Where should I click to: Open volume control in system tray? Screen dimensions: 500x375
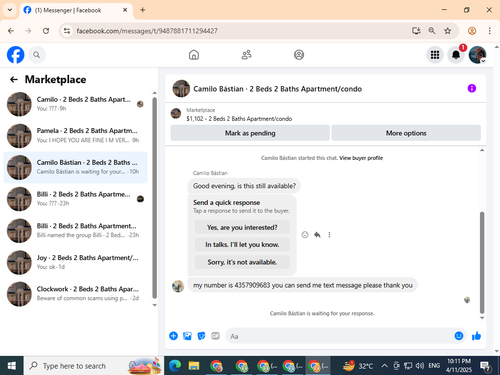(420, 366)
